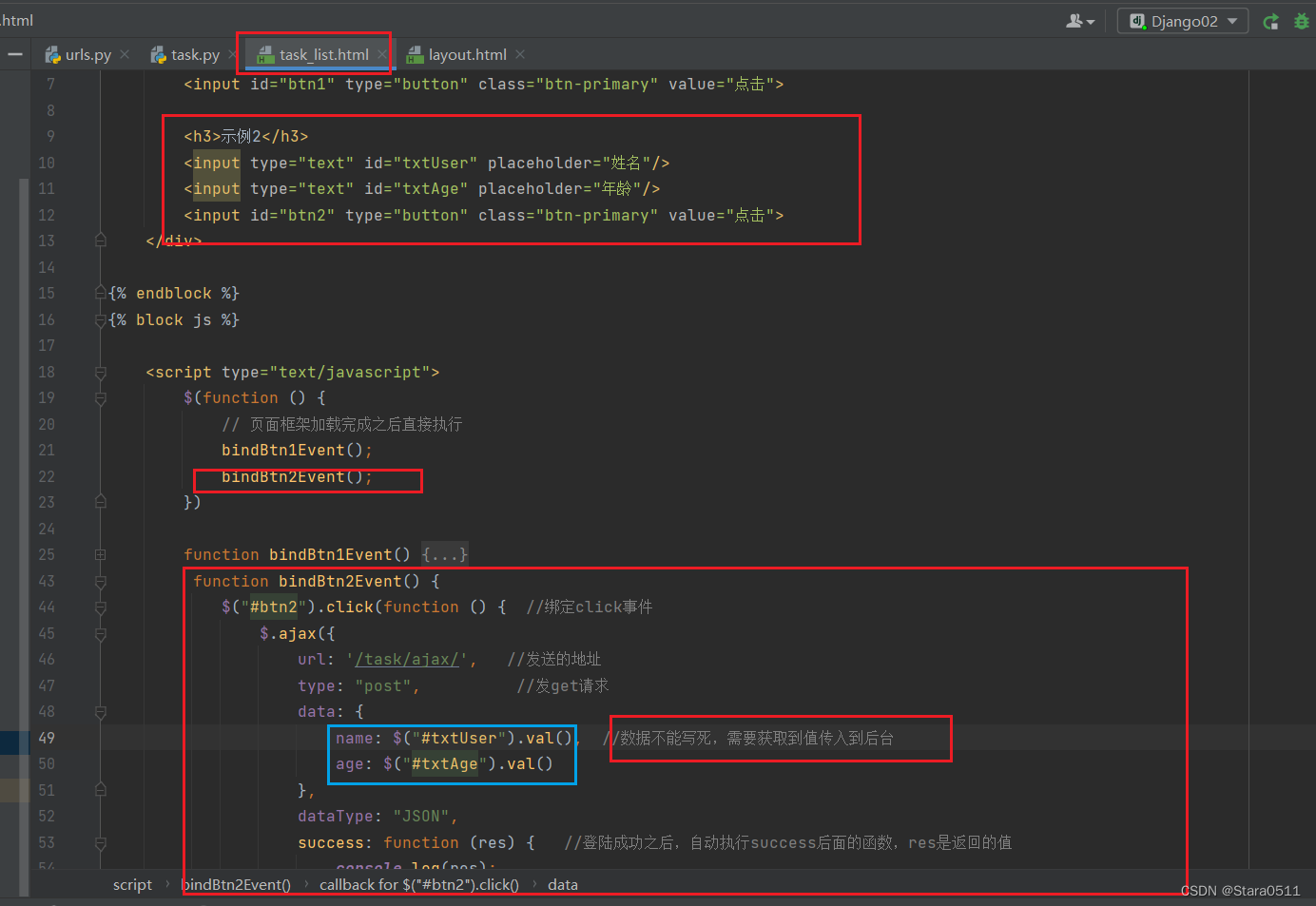Select the callback for $("#btn2").click() breadcrumb
Viewport: 1316px width, 906px height.
point(419,885)
